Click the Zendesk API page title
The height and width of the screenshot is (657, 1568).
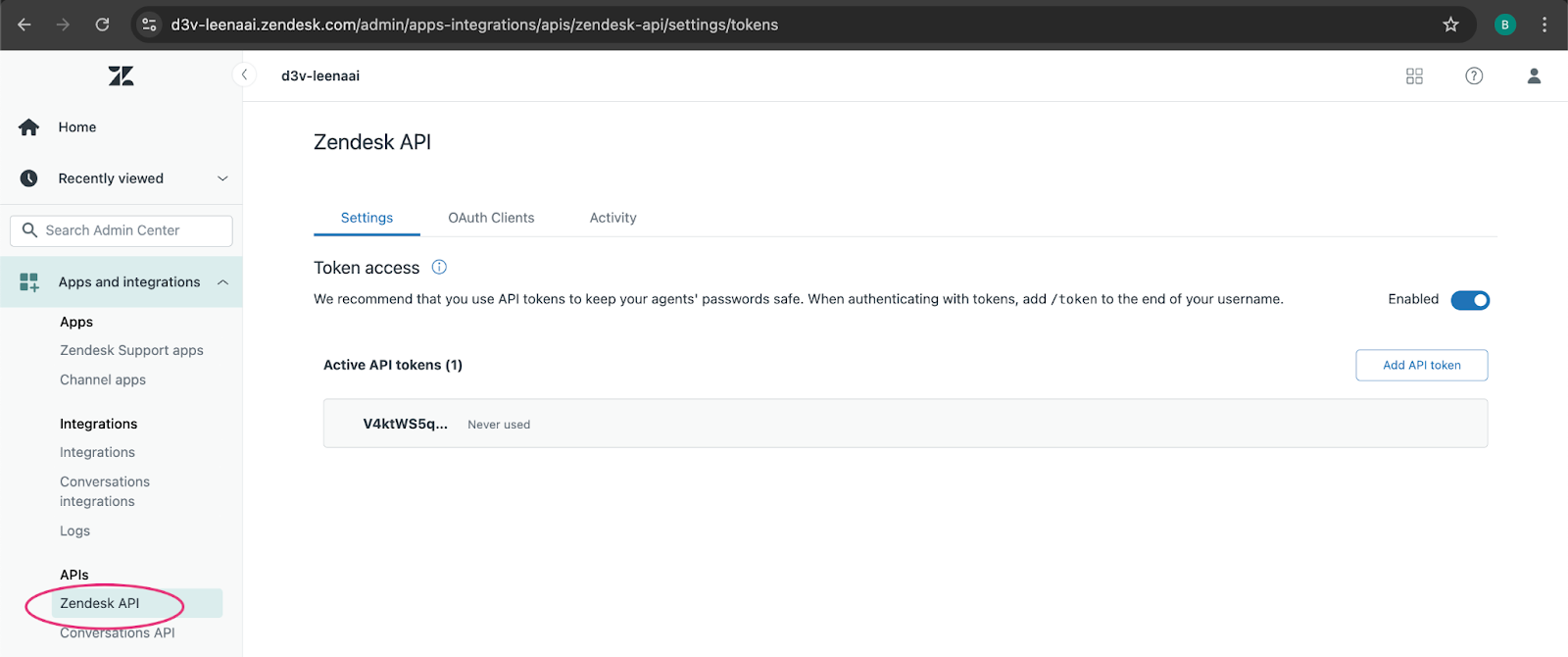[372, 142]
